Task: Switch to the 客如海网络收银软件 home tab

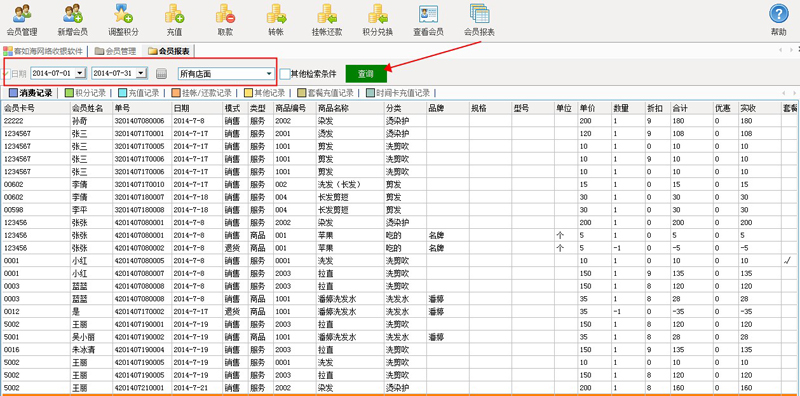Action: pyautogui.click(x=43, y=51)
